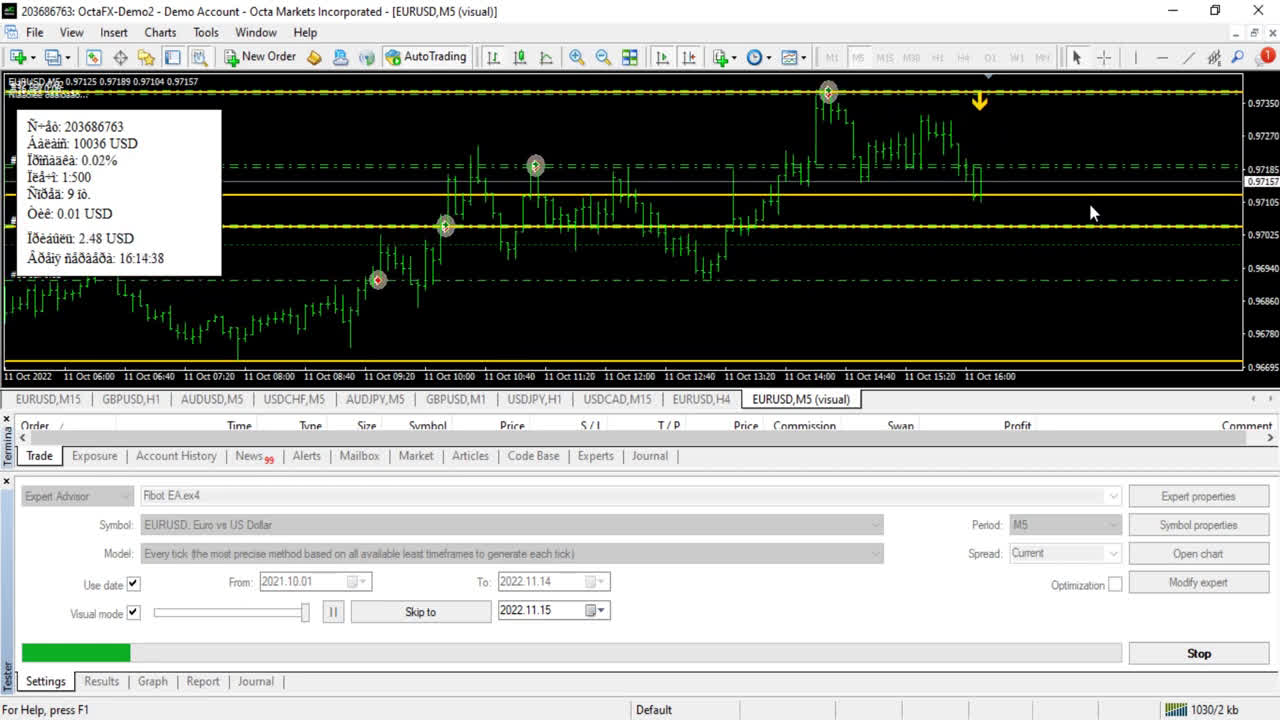
Task: Switch timeframe to H4 on toolbar
Action: 964,58
